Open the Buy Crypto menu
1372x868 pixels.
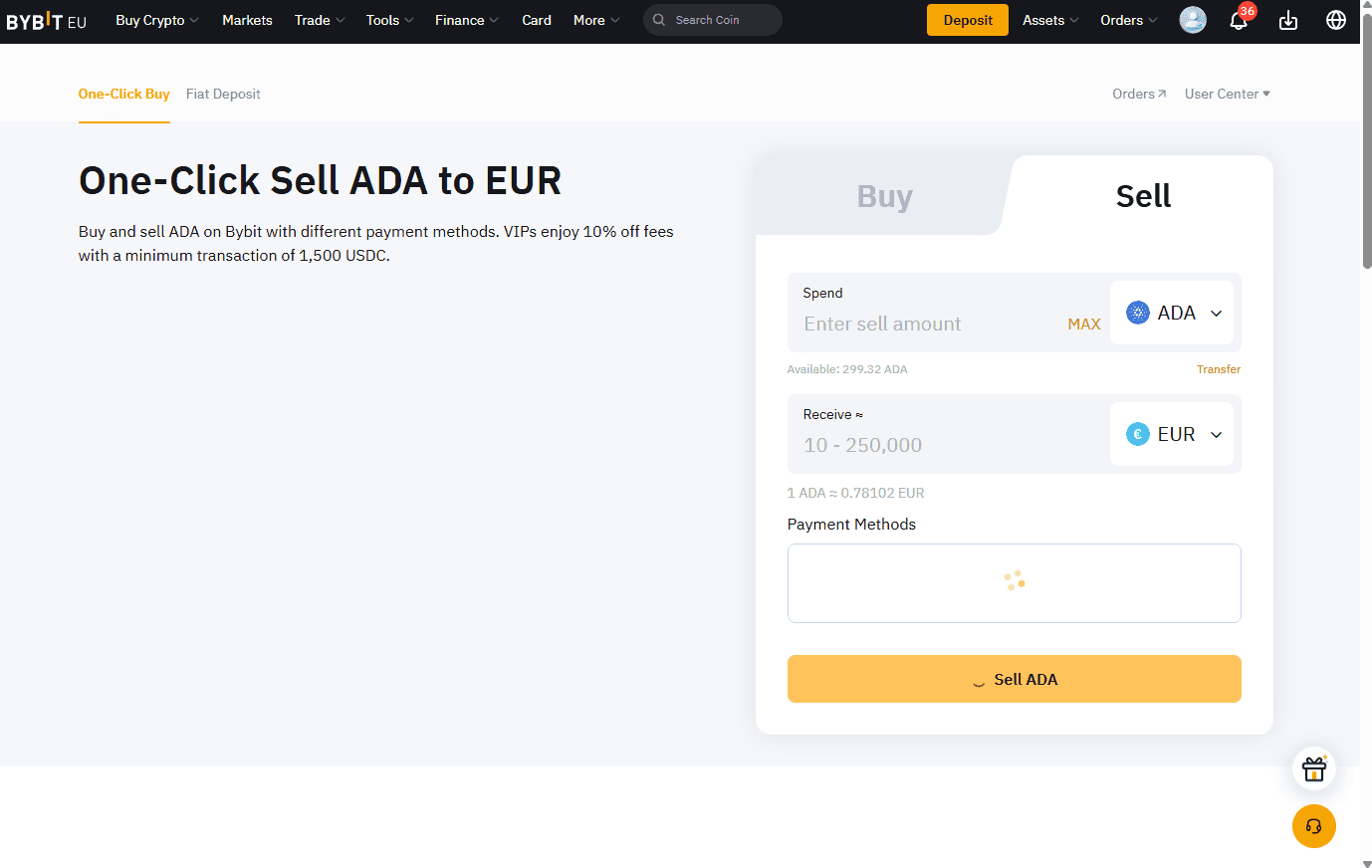(156, 20)
